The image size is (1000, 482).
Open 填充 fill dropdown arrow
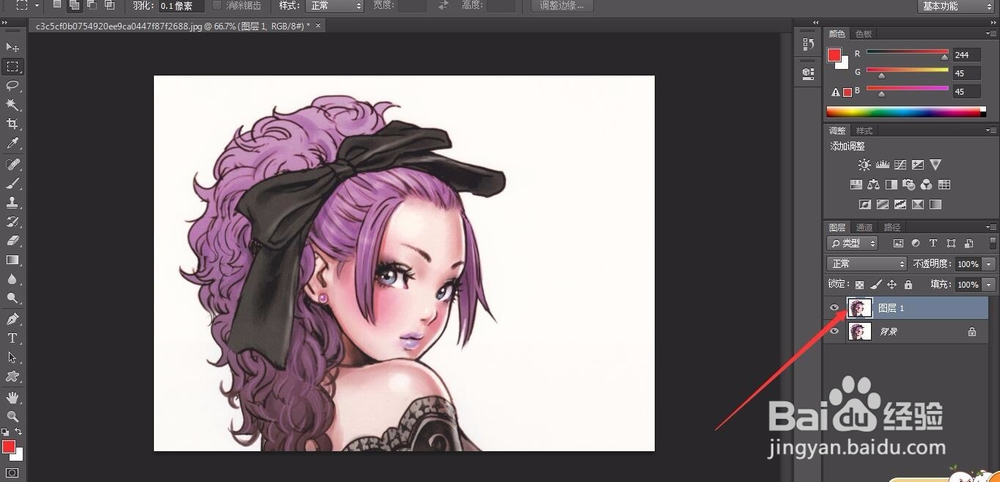pyautogui.click(x=989, y=284)
